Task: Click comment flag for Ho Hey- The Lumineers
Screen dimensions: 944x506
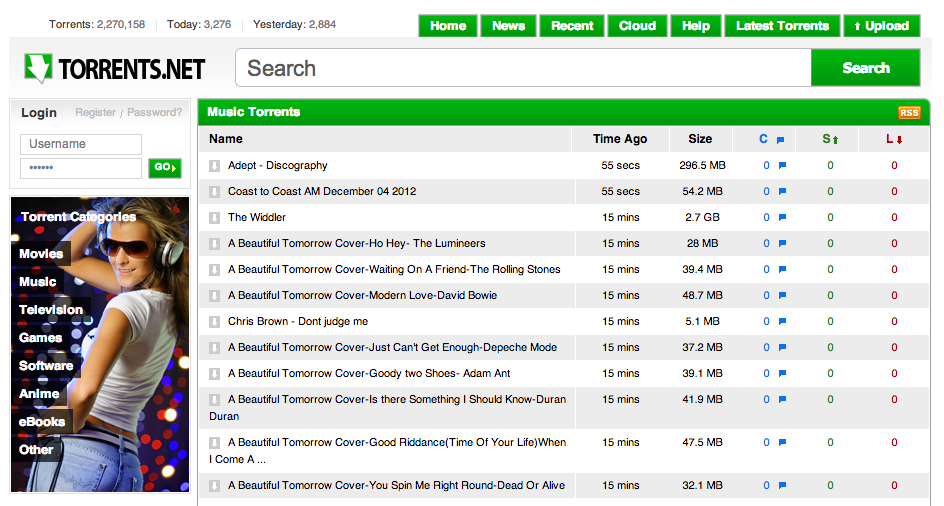Action: [782, 243]
